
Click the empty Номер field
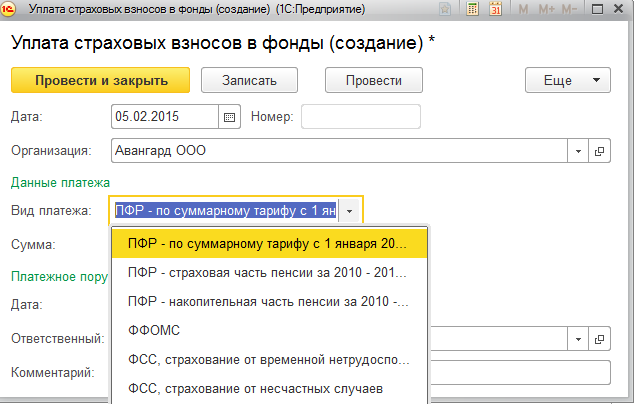click(361, 117)
